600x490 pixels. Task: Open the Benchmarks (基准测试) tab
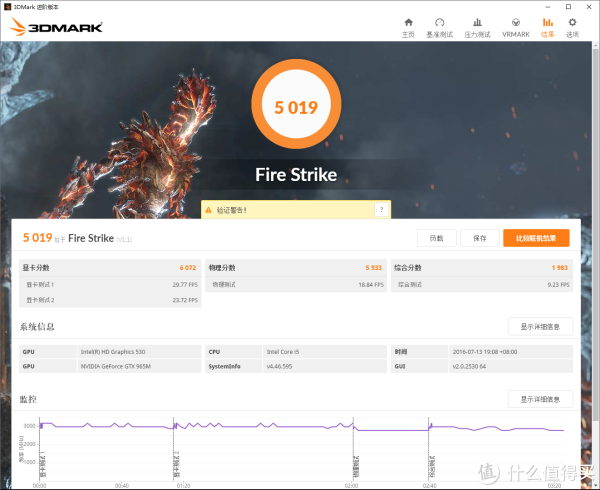[x=439, y=28]
